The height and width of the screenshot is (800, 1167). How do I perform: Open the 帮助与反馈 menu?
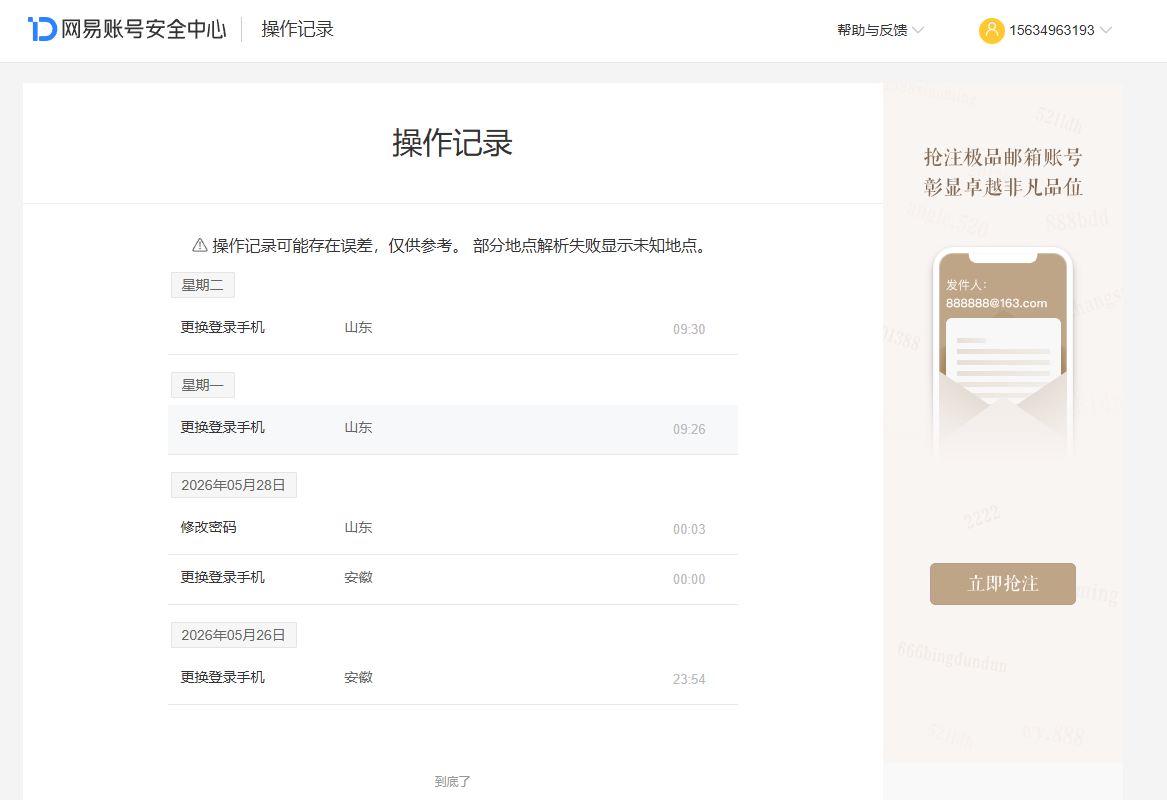[x=880, y=31]
